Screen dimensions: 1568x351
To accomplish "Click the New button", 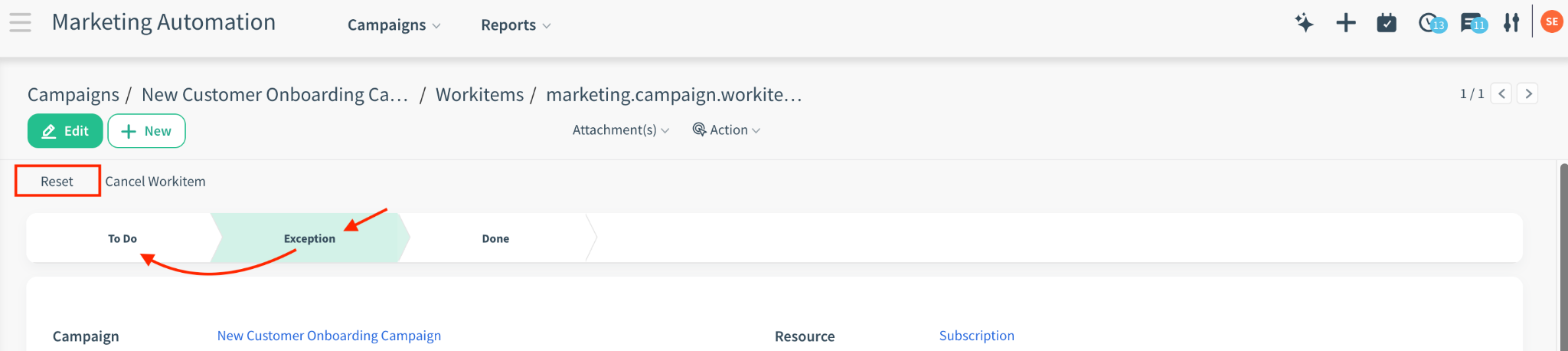I will 146,131.
